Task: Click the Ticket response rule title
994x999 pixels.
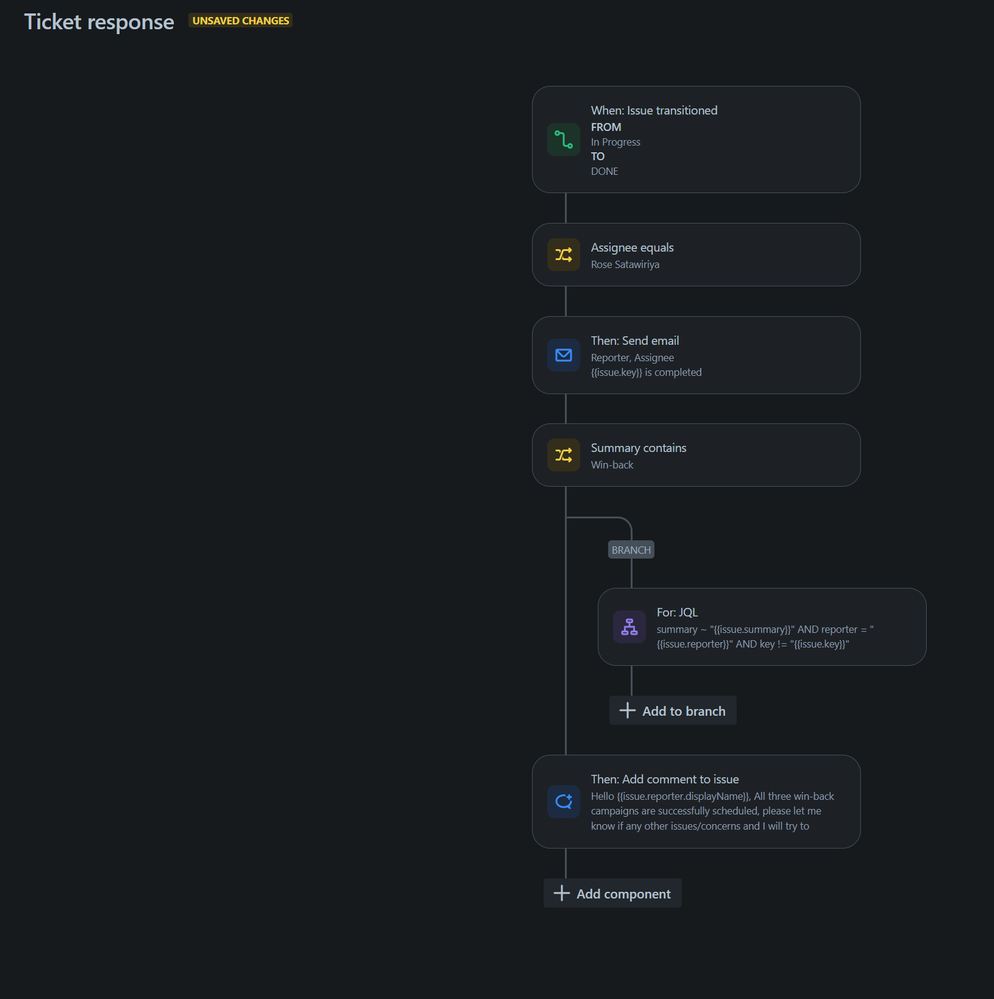Action: point(98,21)
